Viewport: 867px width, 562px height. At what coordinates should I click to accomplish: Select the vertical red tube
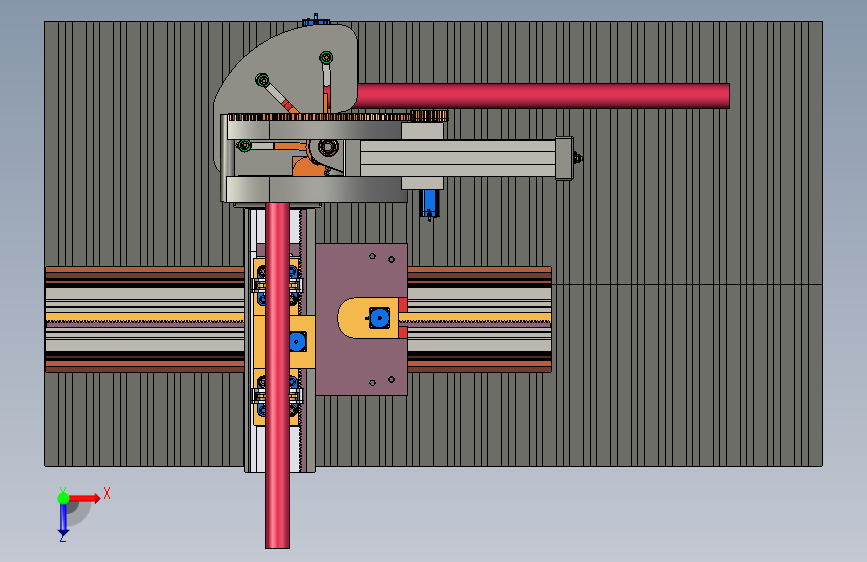(x=277, y=375)
